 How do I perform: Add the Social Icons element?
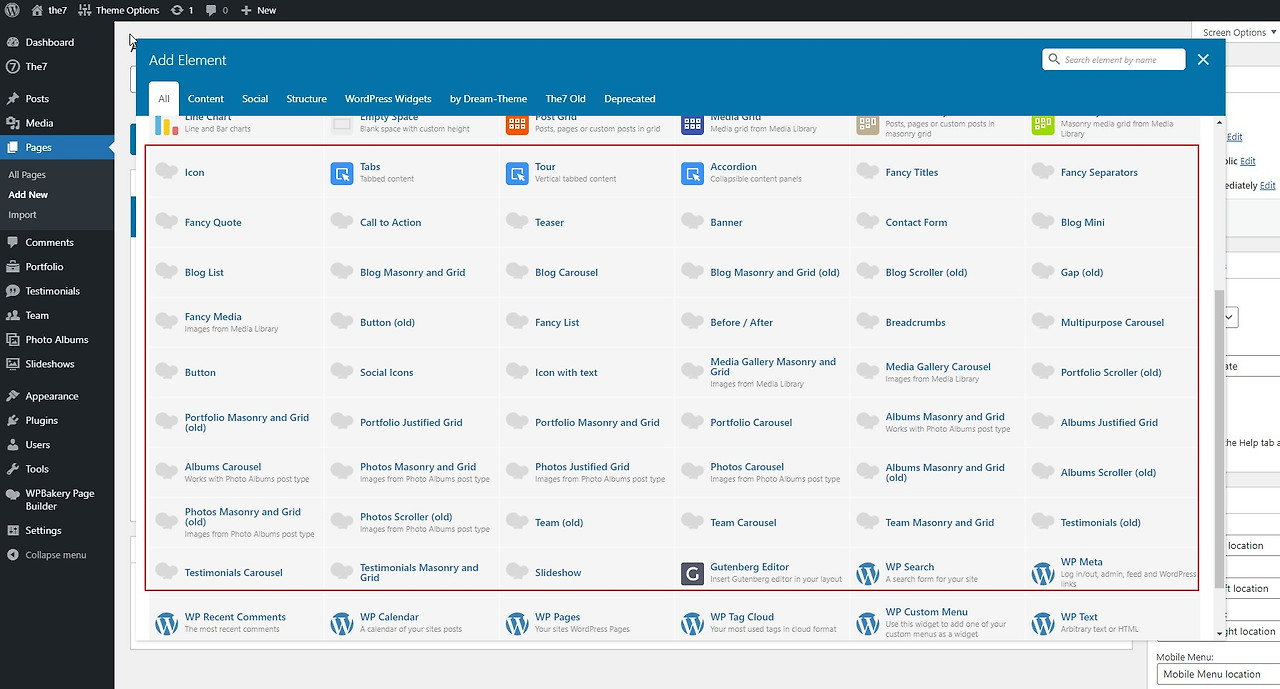coord(412,373)
